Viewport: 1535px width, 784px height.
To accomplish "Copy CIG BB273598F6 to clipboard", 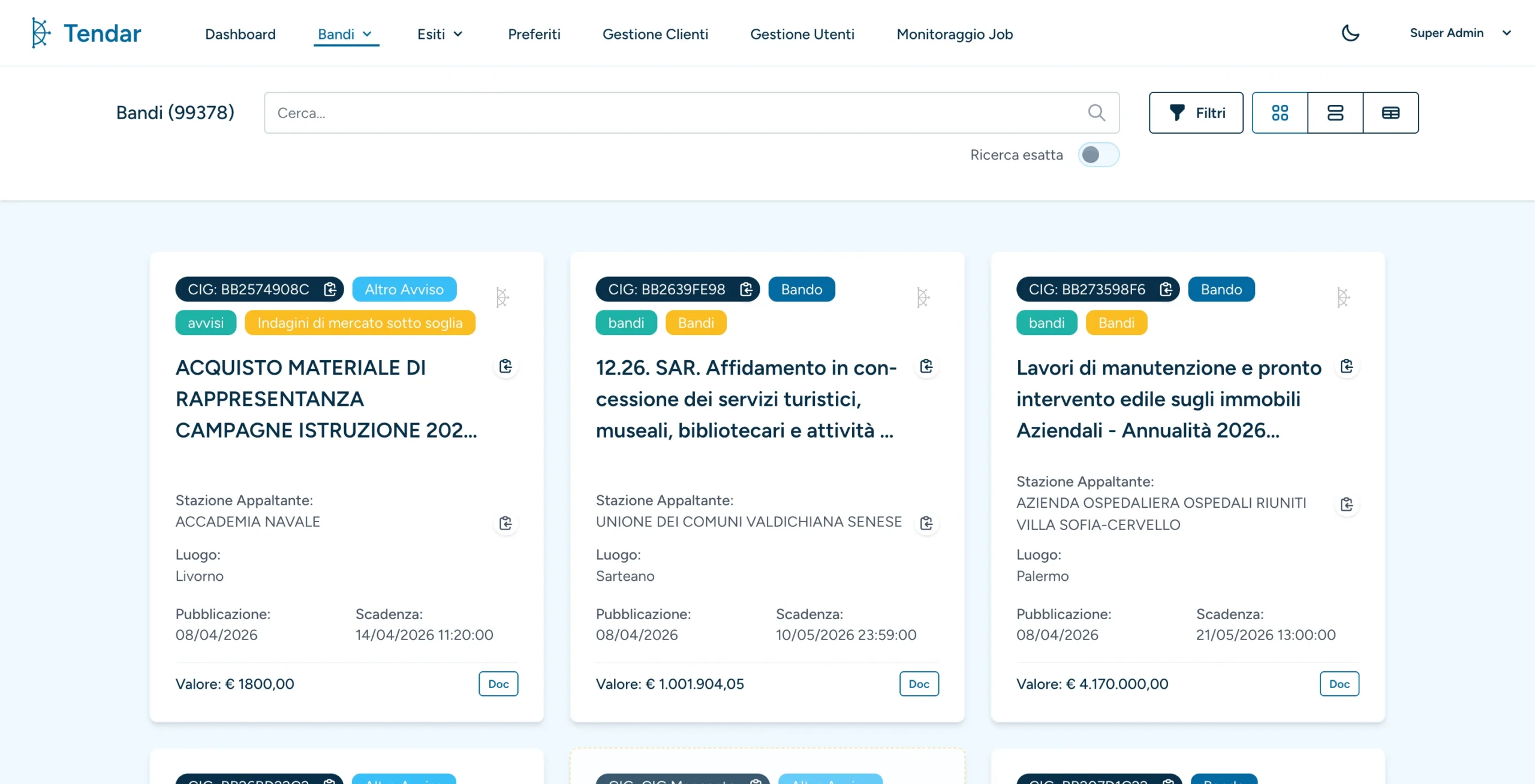I will [x=1166, y=290].
